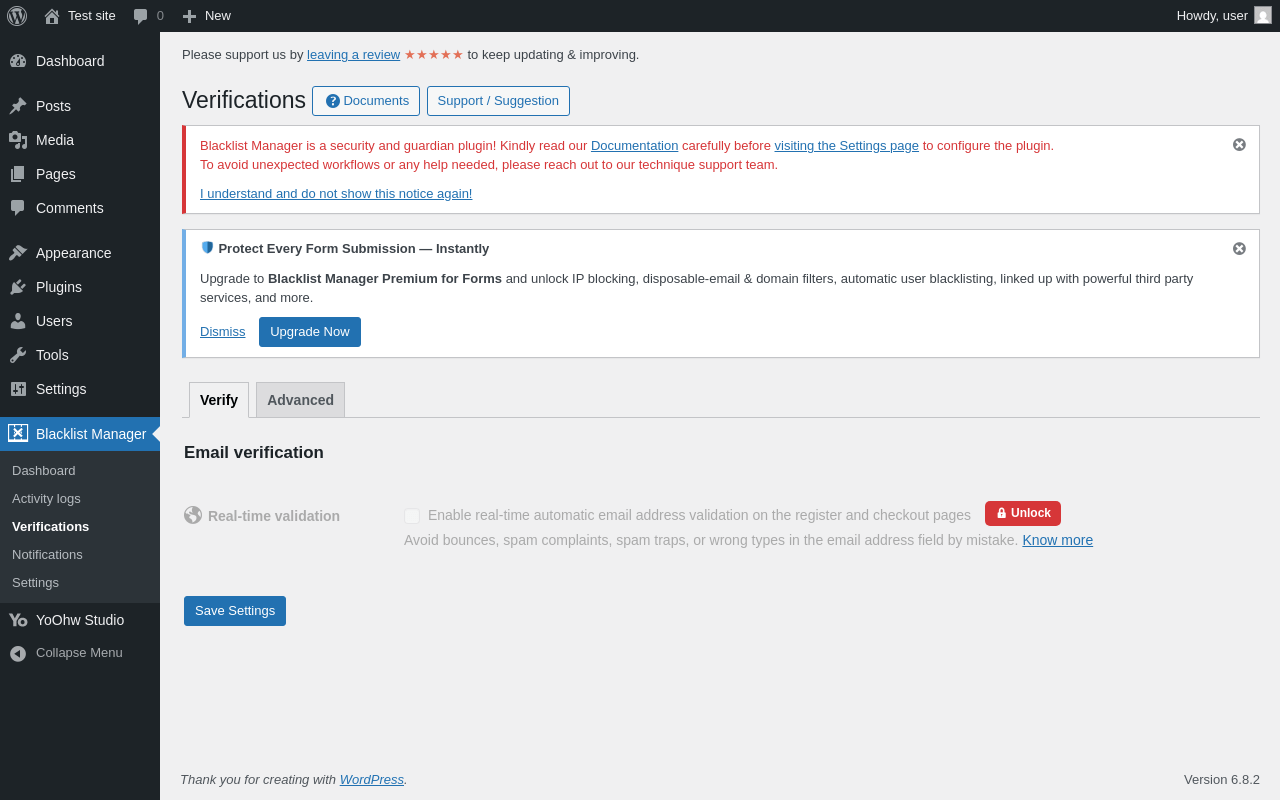Open the comments bubble icon in admin bar
The image size is (1280, 800).
point(141,16)
